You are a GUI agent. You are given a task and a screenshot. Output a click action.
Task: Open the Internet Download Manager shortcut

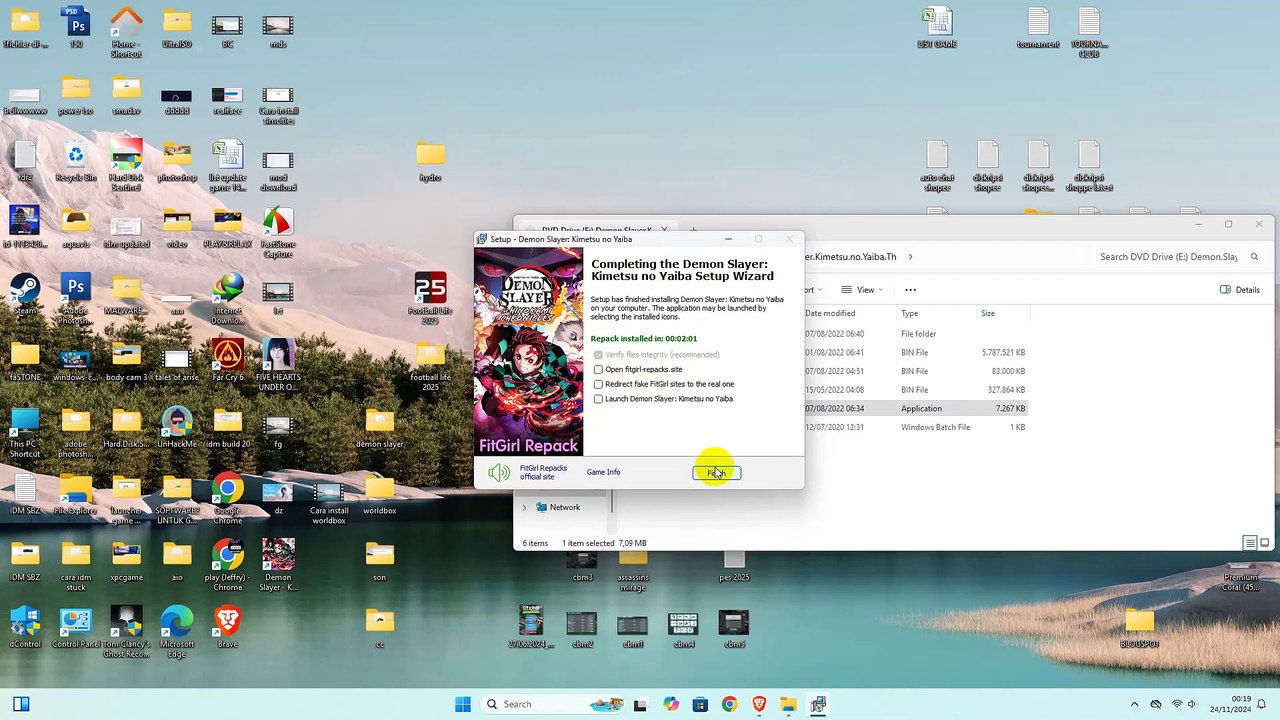[x=228, y=299]
